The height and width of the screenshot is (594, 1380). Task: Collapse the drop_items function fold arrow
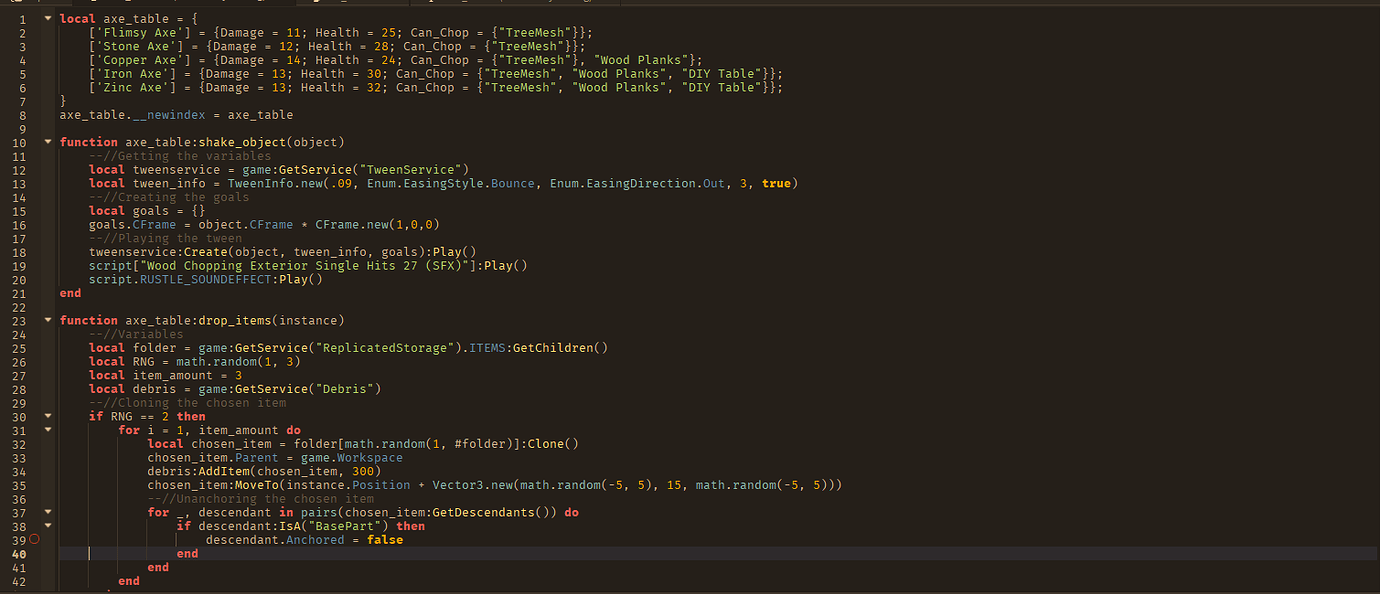(47, 320)
